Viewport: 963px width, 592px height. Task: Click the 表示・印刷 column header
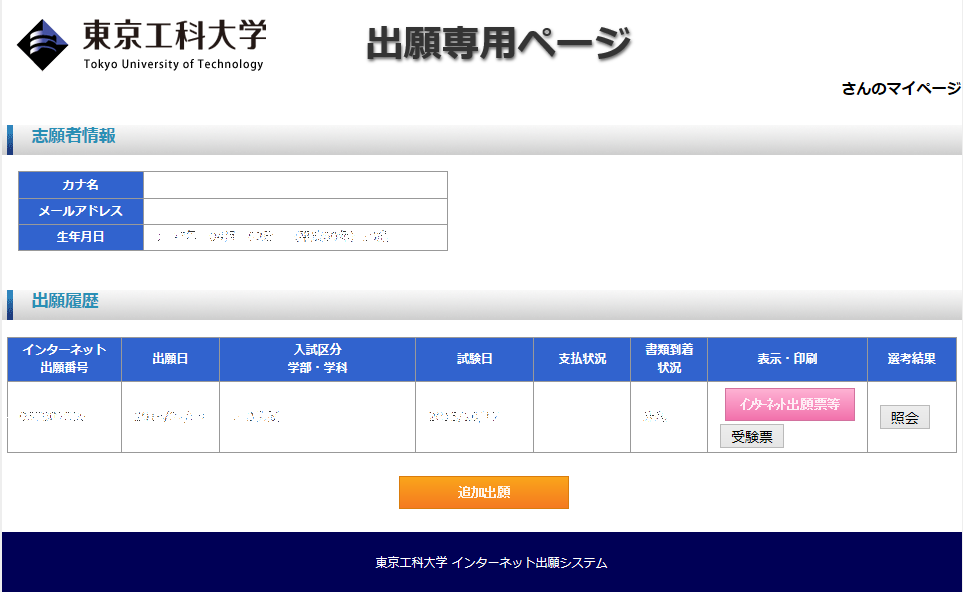point(787,359)
